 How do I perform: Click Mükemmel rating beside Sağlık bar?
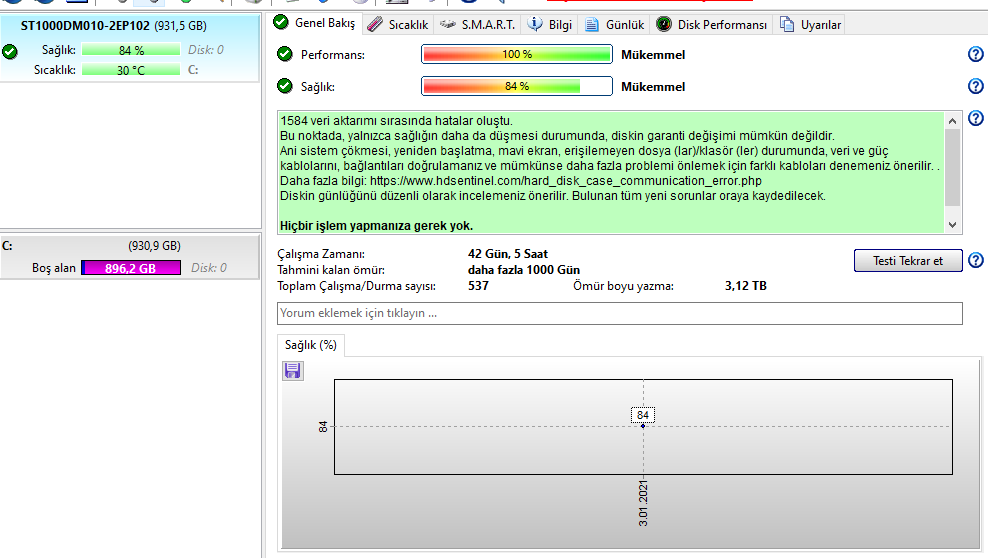[653, 87]
